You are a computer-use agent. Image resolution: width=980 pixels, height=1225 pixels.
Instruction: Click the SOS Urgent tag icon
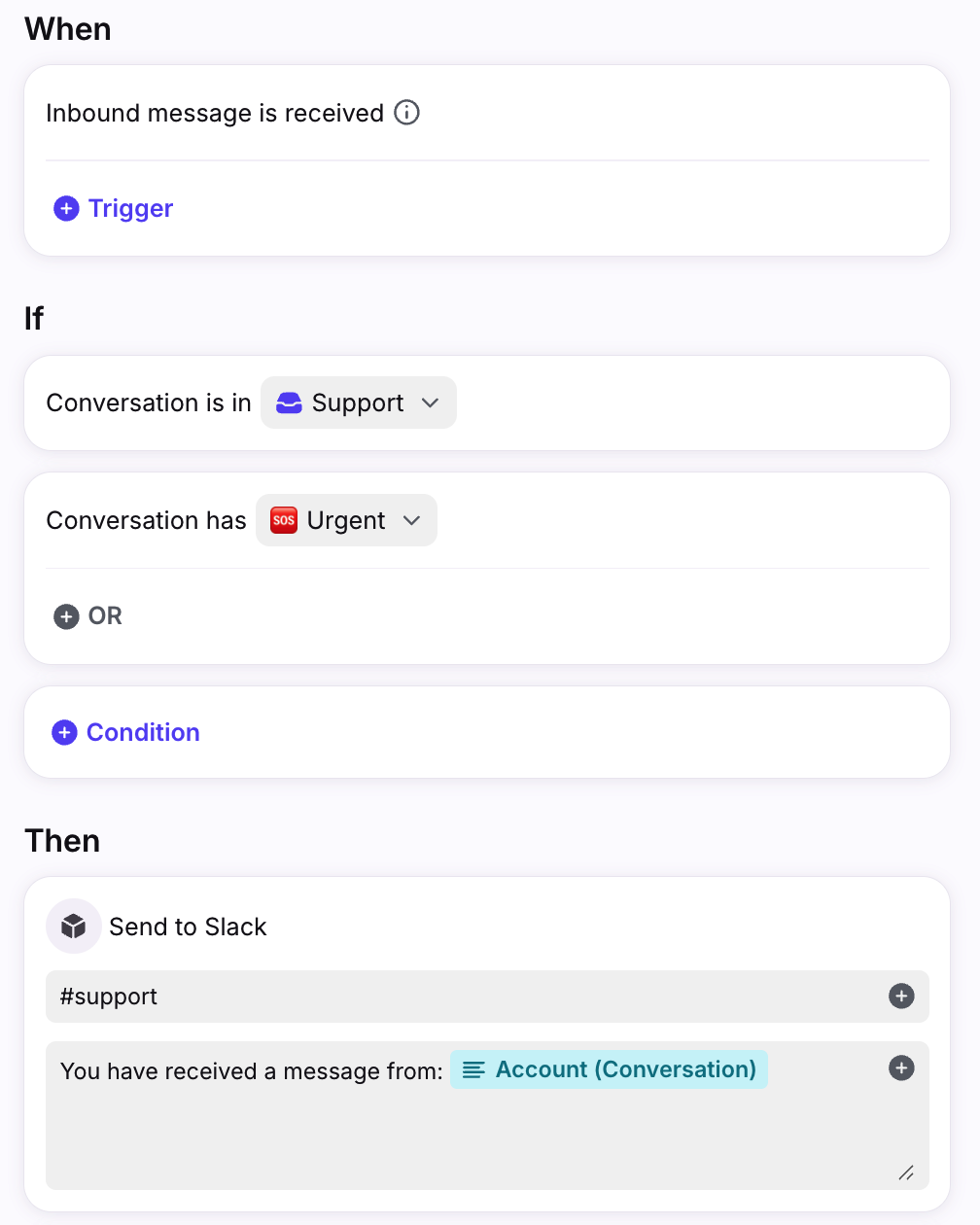(283, 521)
